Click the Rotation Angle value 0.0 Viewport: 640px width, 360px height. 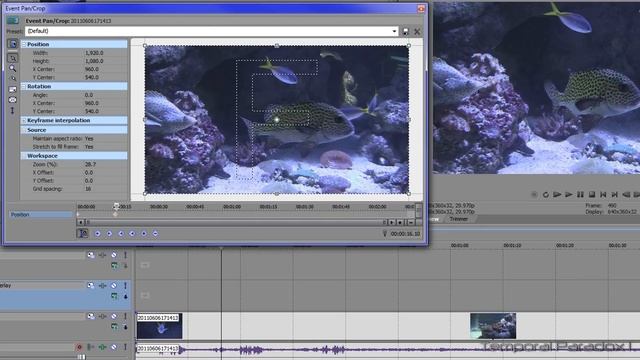pos(89,95)
